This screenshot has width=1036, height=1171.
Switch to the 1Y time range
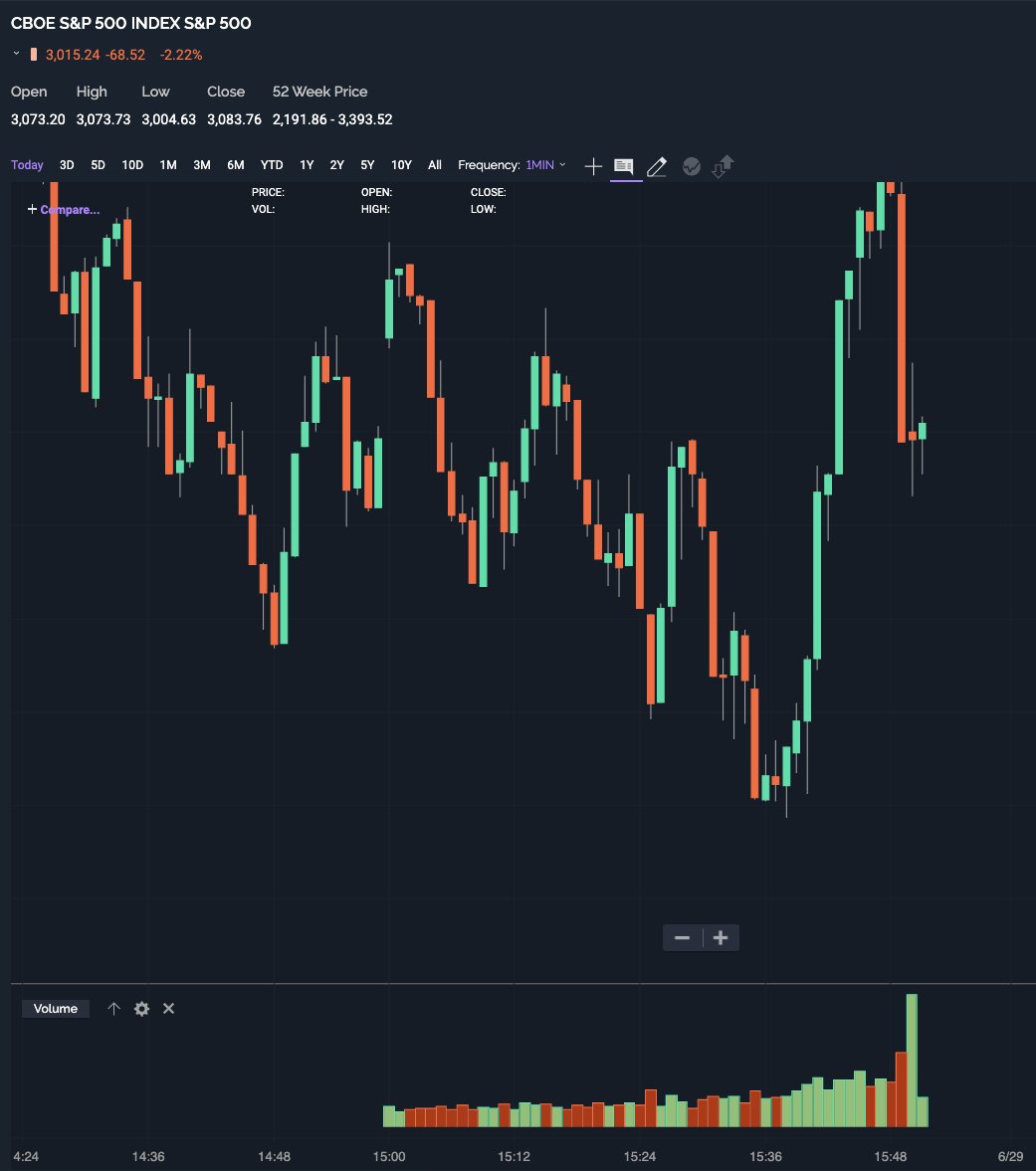[307, 165]
